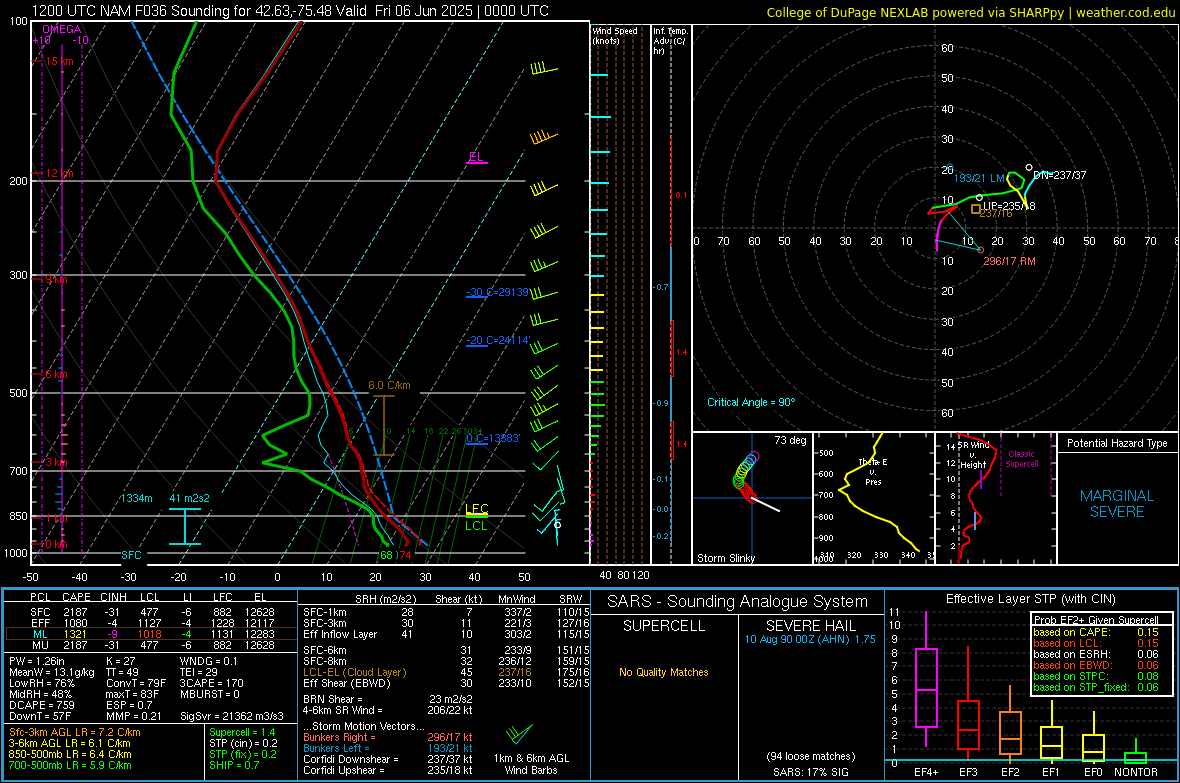The image size is (1180, 783).
Task: Click Bunkers Left = 193/21 kt
Action: pyautogui.click(x=388, y=748)
